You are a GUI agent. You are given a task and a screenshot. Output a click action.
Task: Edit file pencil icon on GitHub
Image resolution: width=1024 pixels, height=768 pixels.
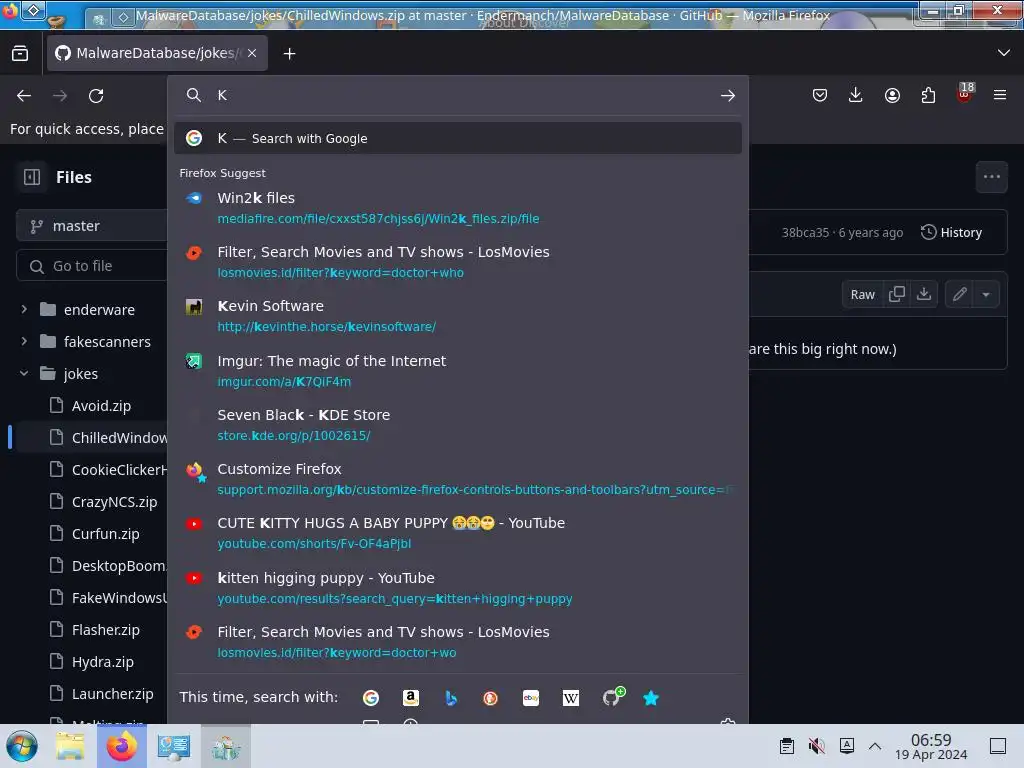pyautogui.click(x=959, y=294)
